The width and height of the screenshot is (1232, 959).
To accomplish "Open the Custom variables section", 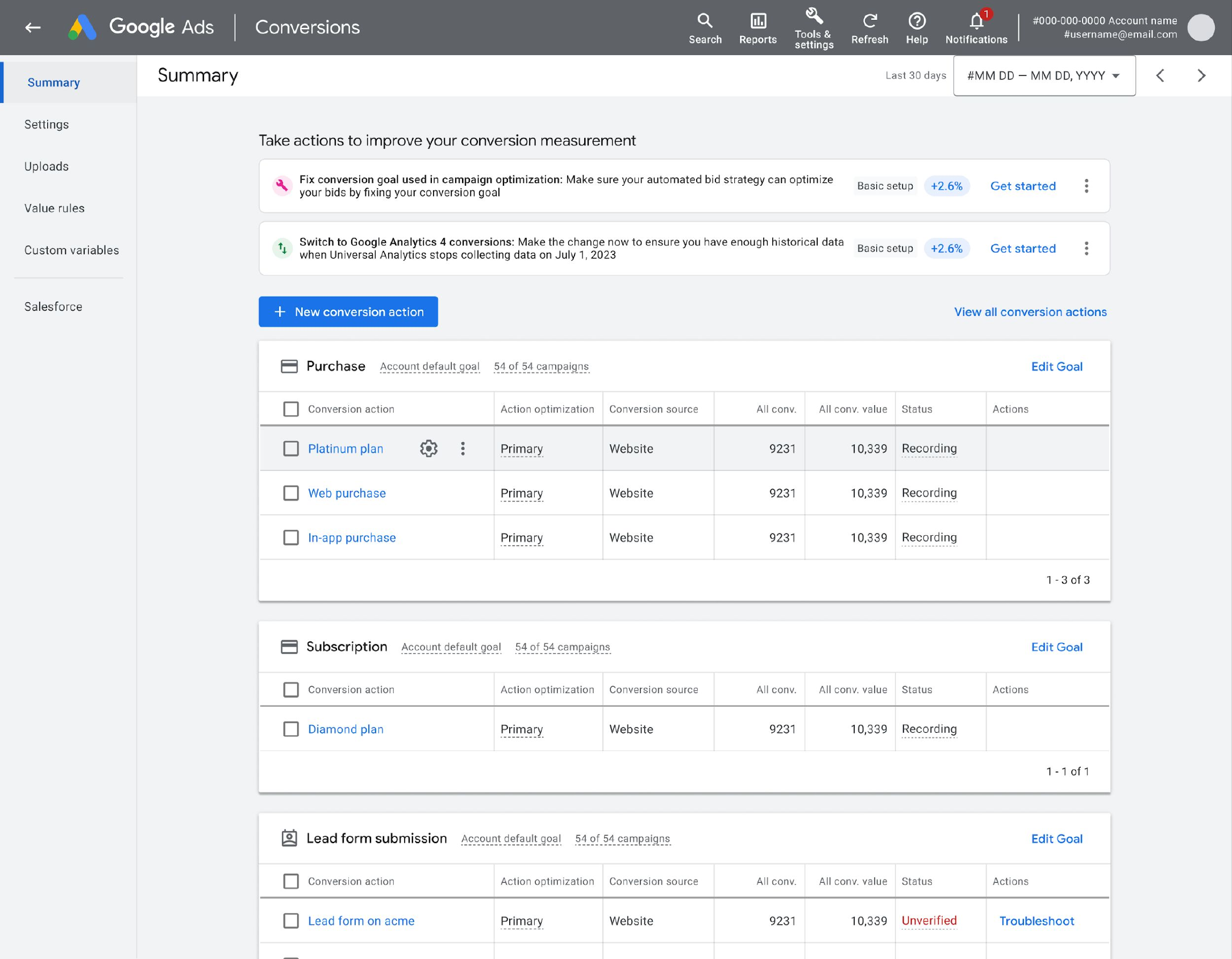I will pyautogui.click(x=72, y=250).
